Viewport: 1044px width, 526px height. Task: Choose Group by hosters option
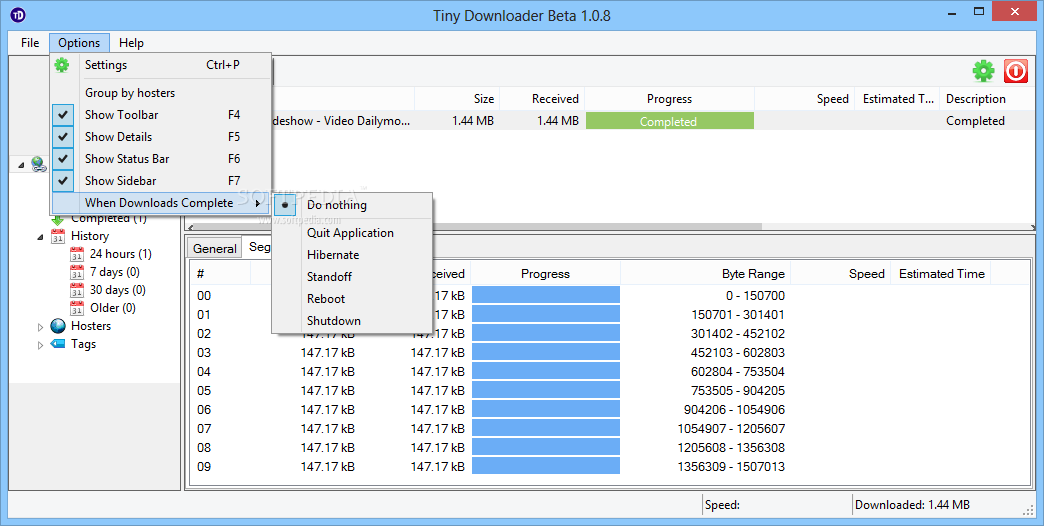click(x=161, y=93)
